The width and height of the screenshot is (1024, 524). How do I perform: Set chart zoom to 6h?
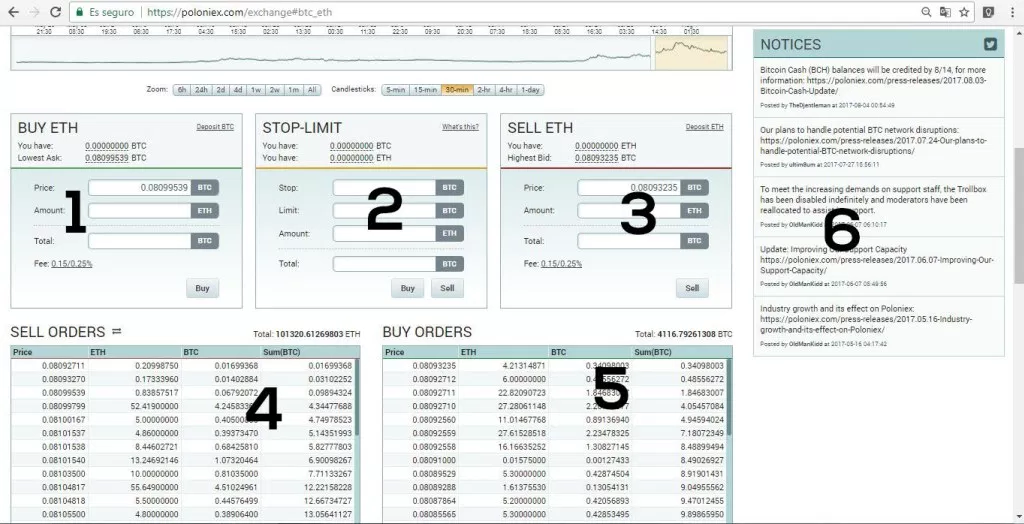click(182, 90)
